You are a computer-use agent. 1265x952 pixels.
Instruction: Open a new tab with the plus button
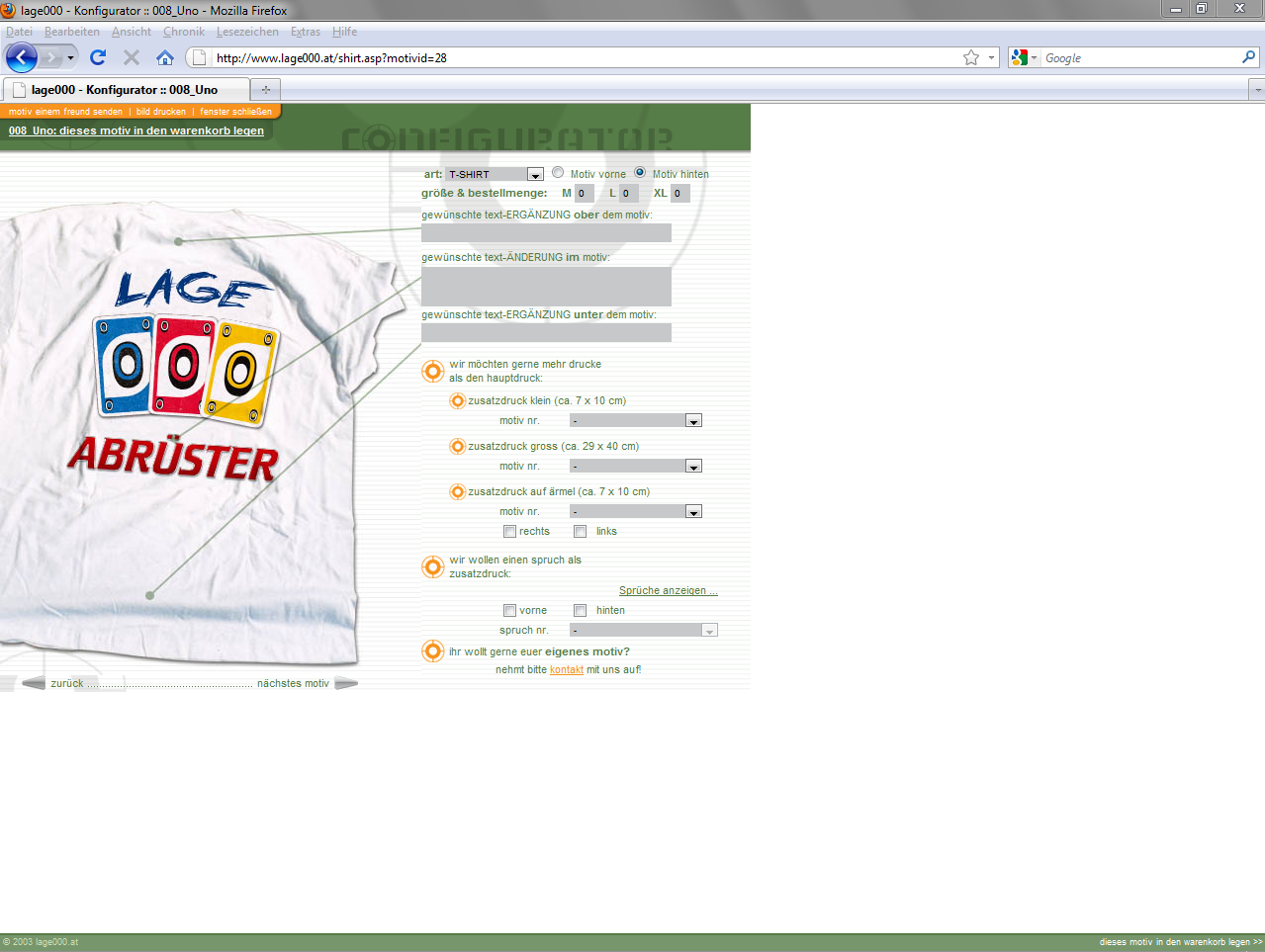pos(265,89)
